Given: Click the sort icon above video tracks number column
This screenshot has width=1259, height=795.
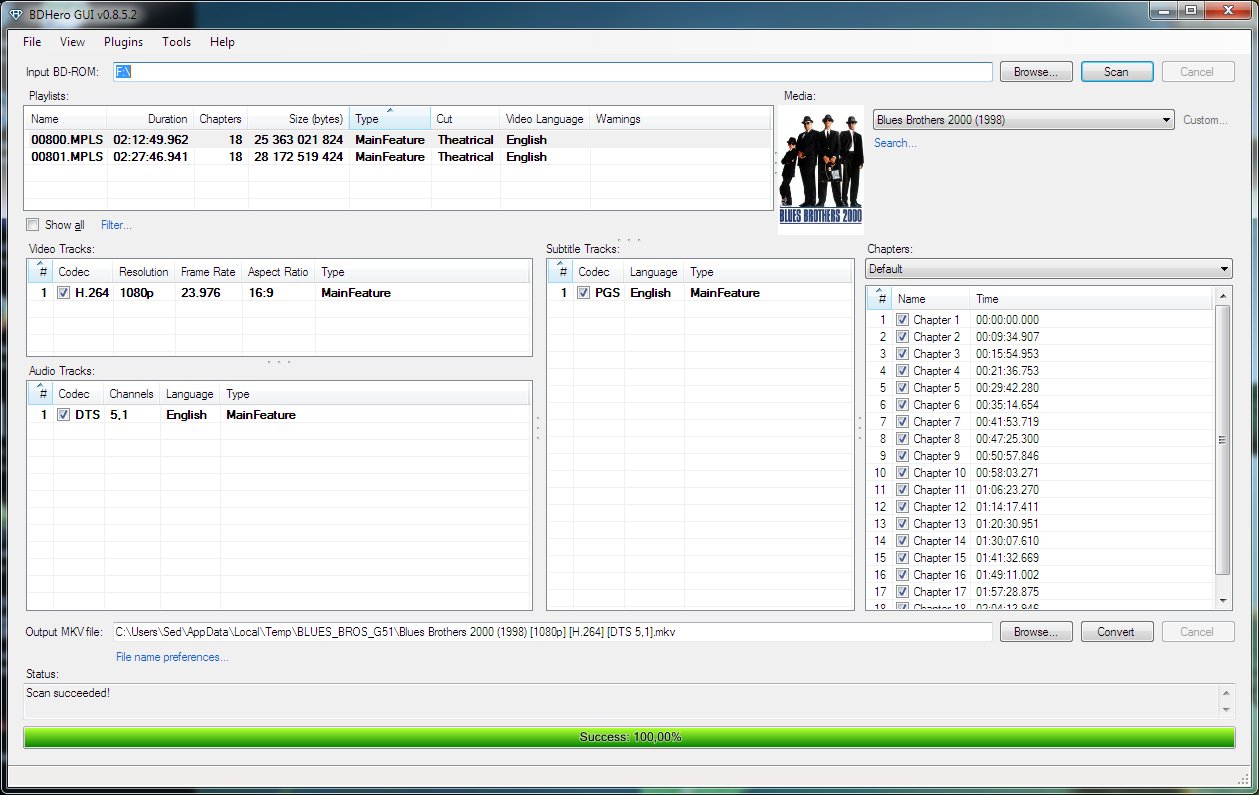Looking at the screenshot, I should [x=42, y=265].
